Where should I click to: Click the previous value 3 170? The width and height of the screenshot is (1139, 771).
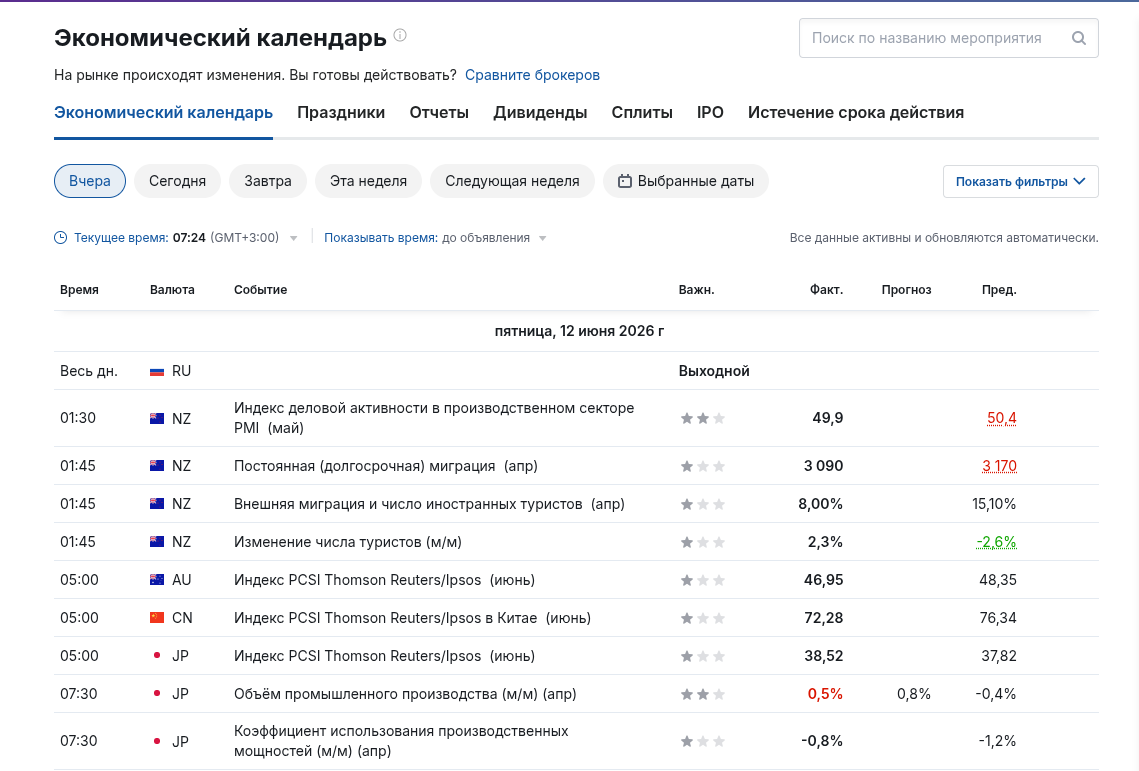pos(1000,466)
